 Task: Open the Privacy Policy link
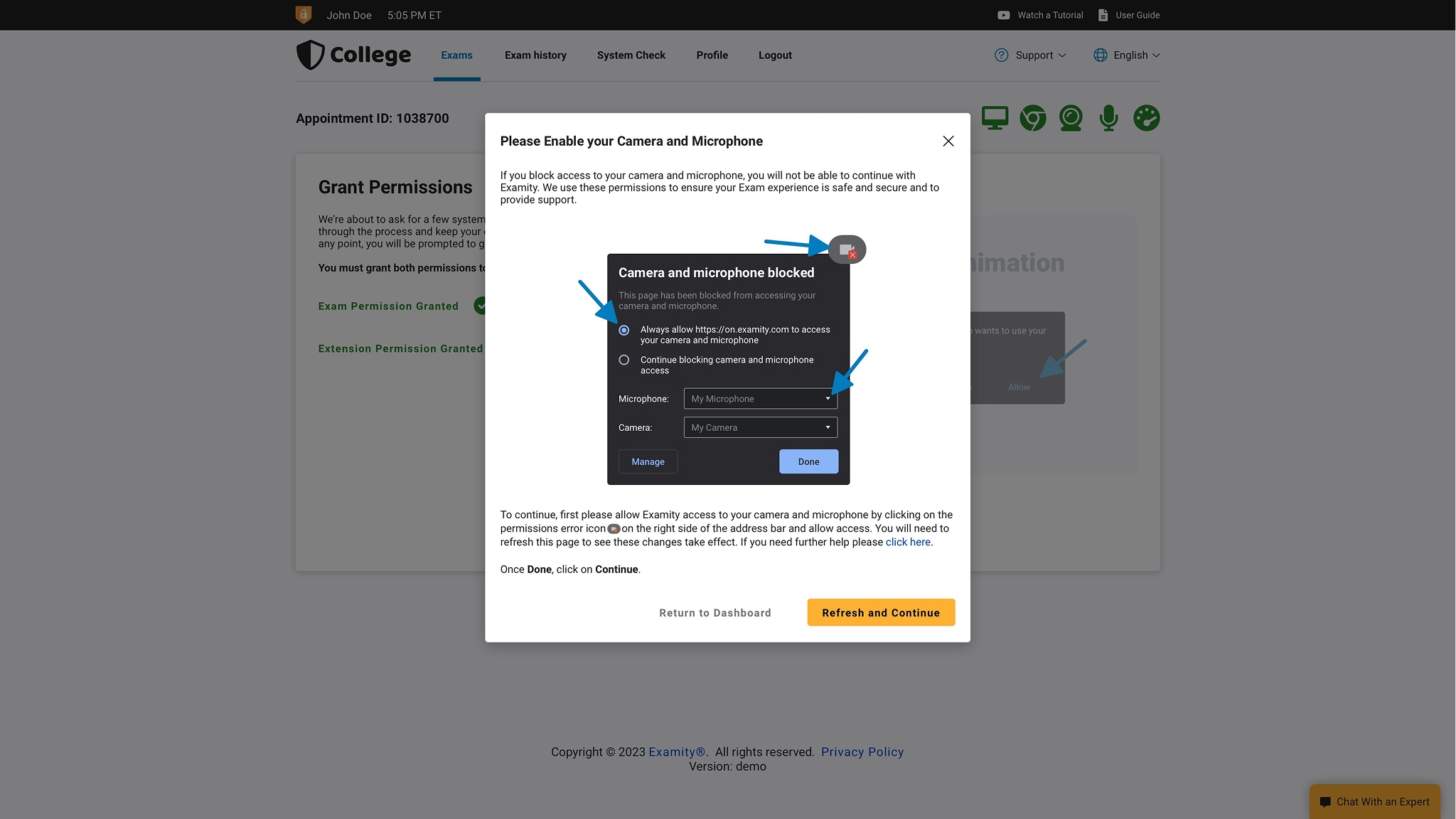[862, 752]
